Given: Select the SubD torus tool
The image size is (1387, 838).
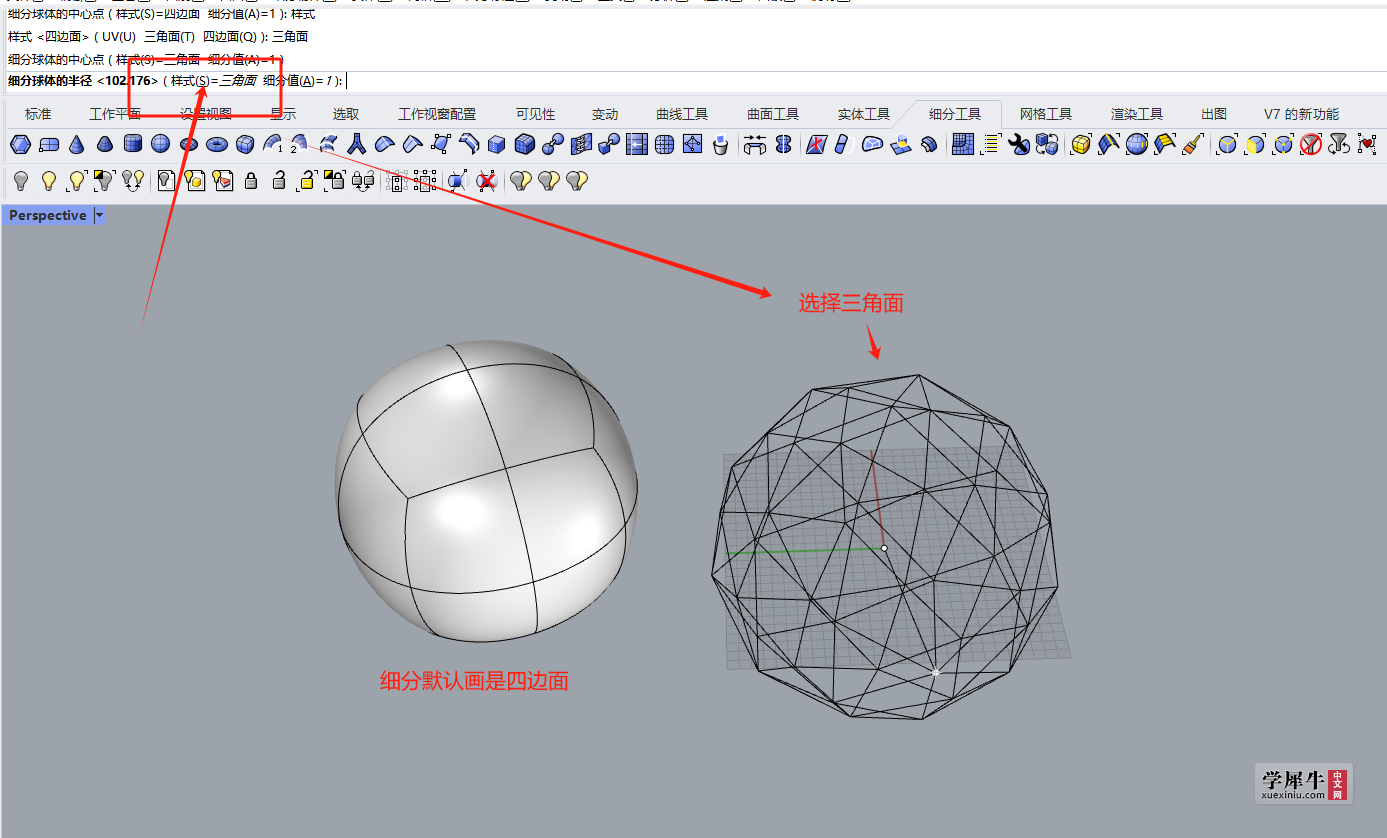Looking at the screenshot, I should point(217,146).
